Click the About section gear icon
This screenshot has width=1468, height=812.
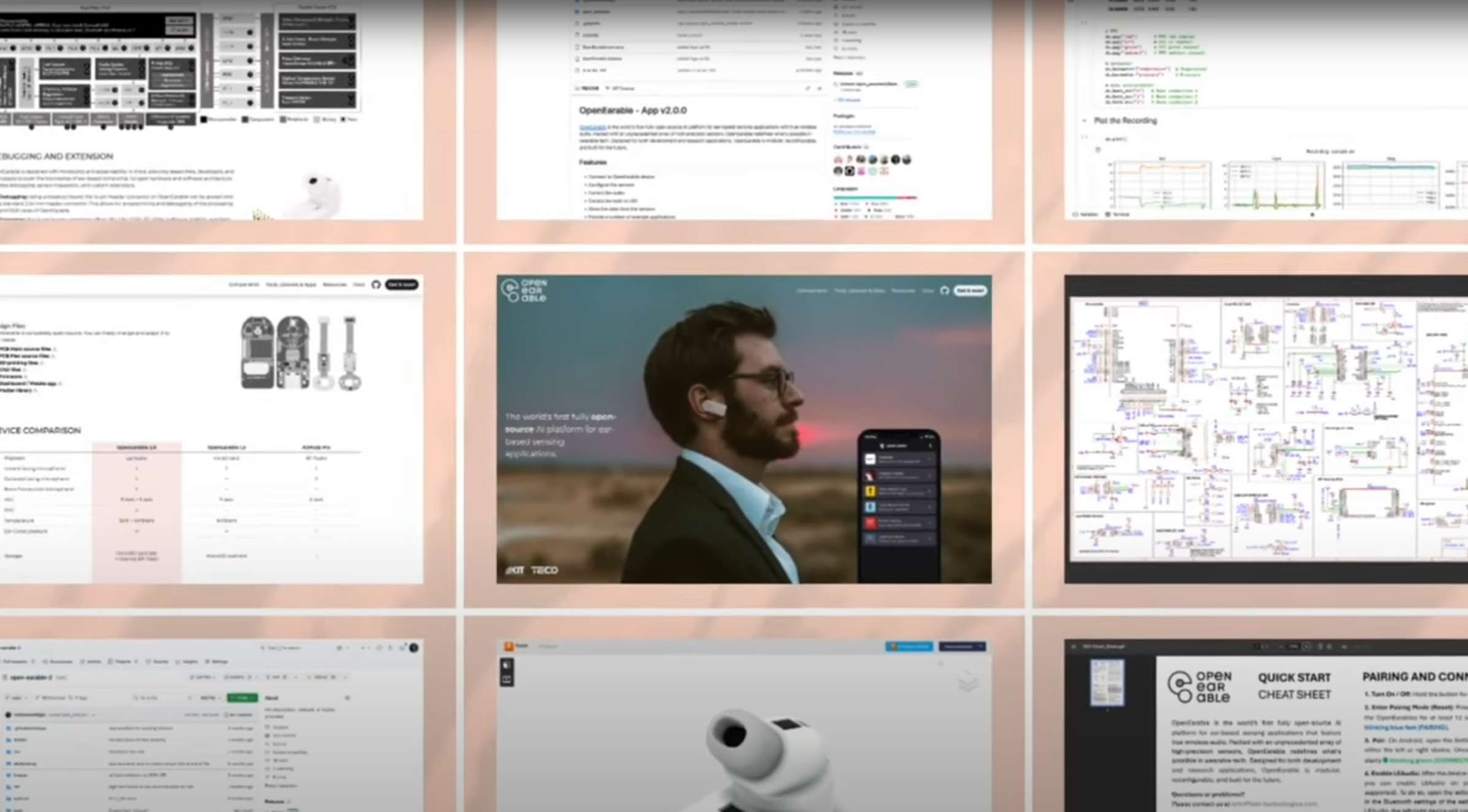347,698
